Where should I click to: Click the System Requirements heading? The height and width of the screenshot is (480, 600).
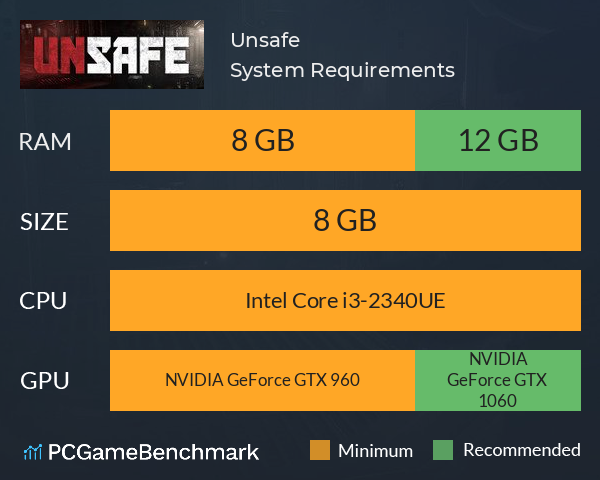coord(342,70)
